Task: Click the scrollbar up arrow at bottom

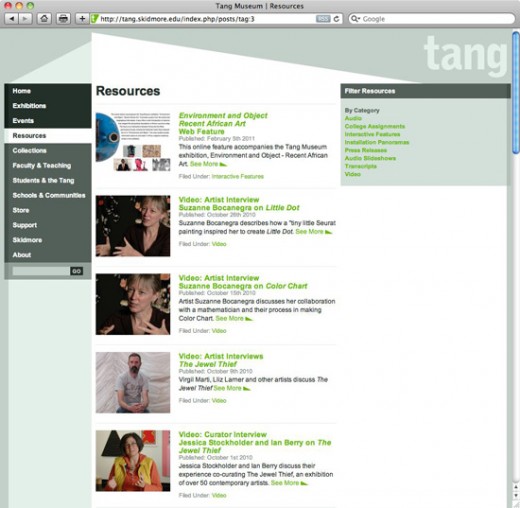Action: tap(516, 487)
